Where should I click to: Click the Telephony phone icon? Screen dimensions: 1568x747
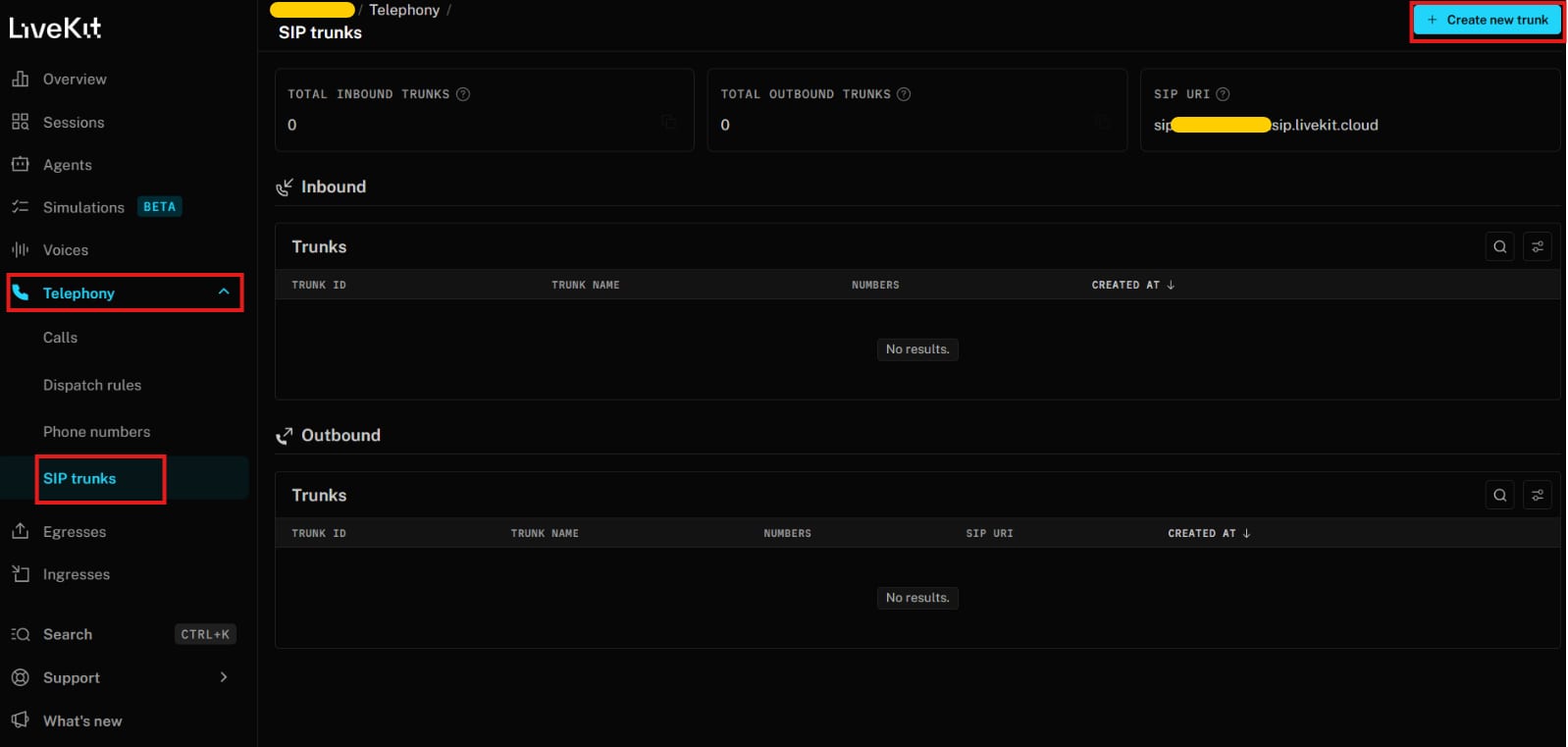tap(21, 293)
